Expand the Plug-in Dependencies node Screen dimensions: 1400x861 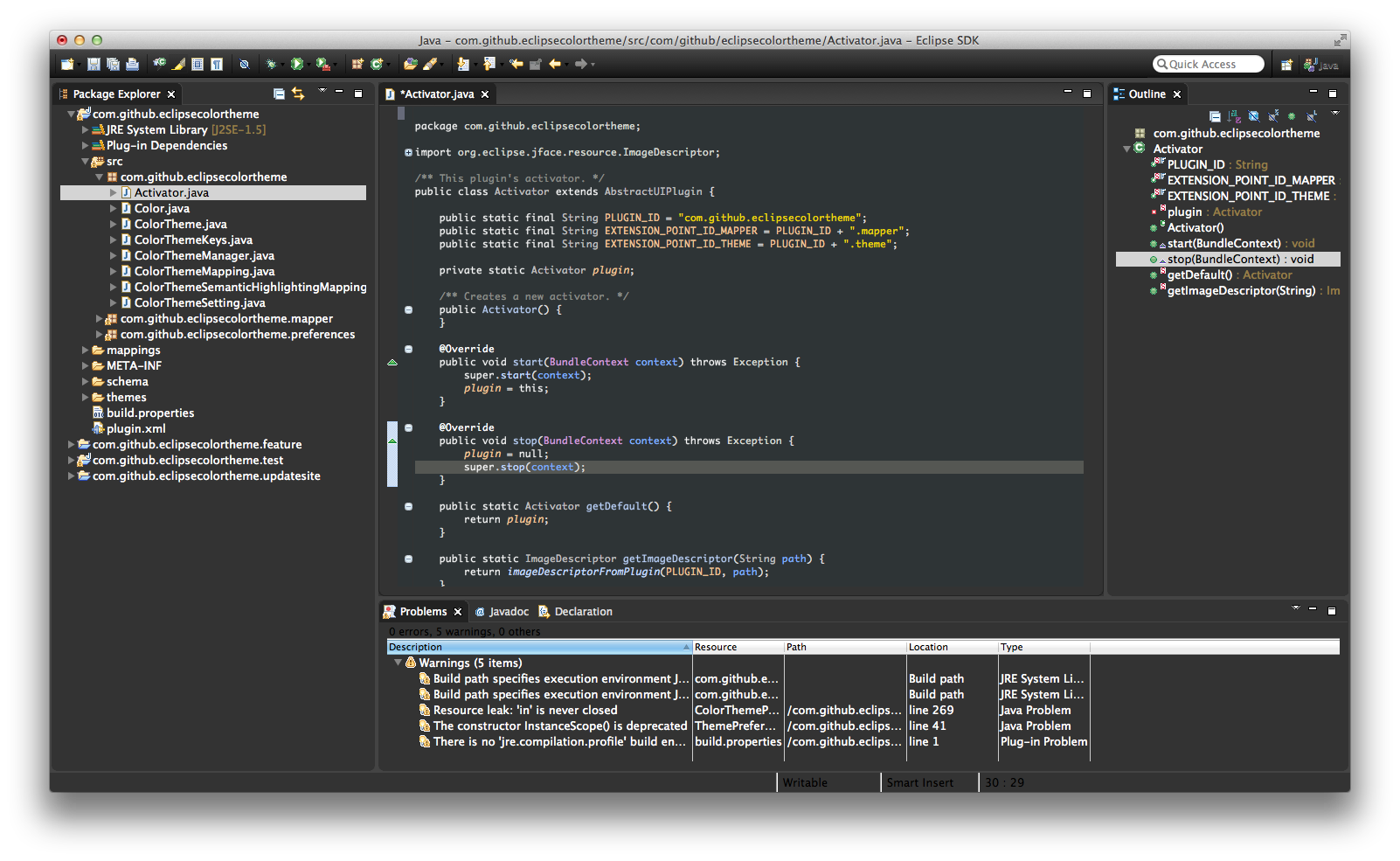coord(85,146)
